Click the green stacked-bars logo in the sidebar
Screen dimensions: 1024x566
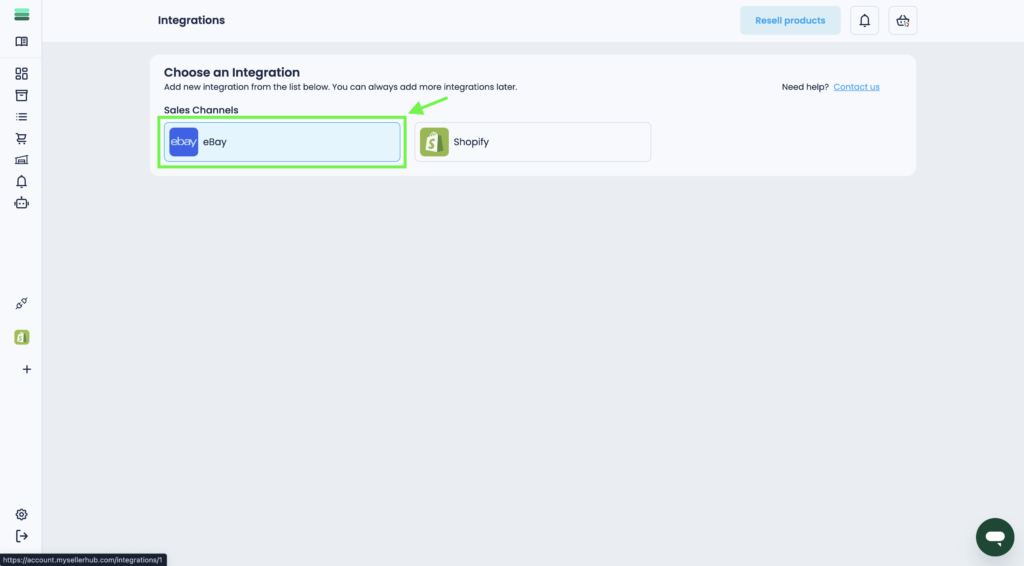(21, 15)
